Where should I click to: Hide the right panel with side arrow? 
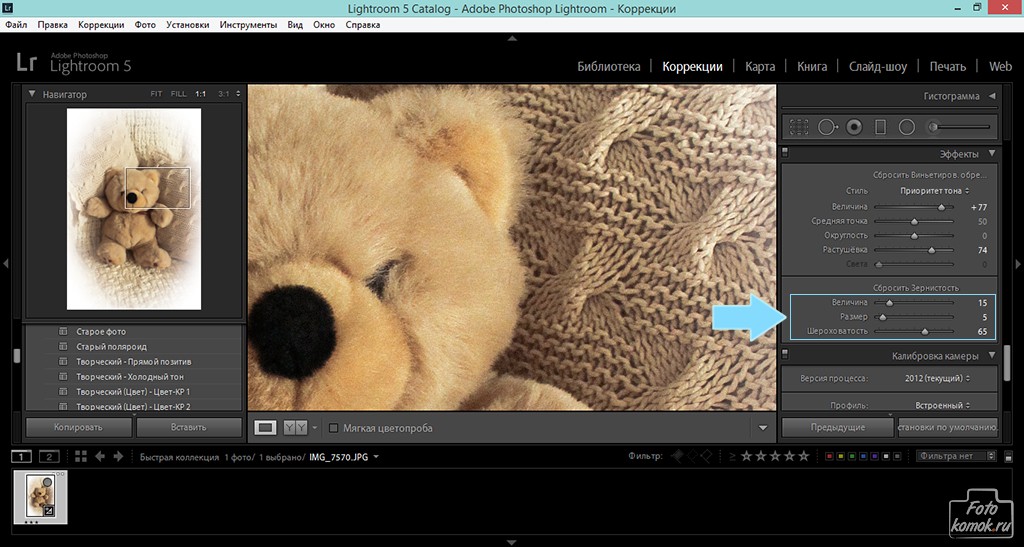1018,264
